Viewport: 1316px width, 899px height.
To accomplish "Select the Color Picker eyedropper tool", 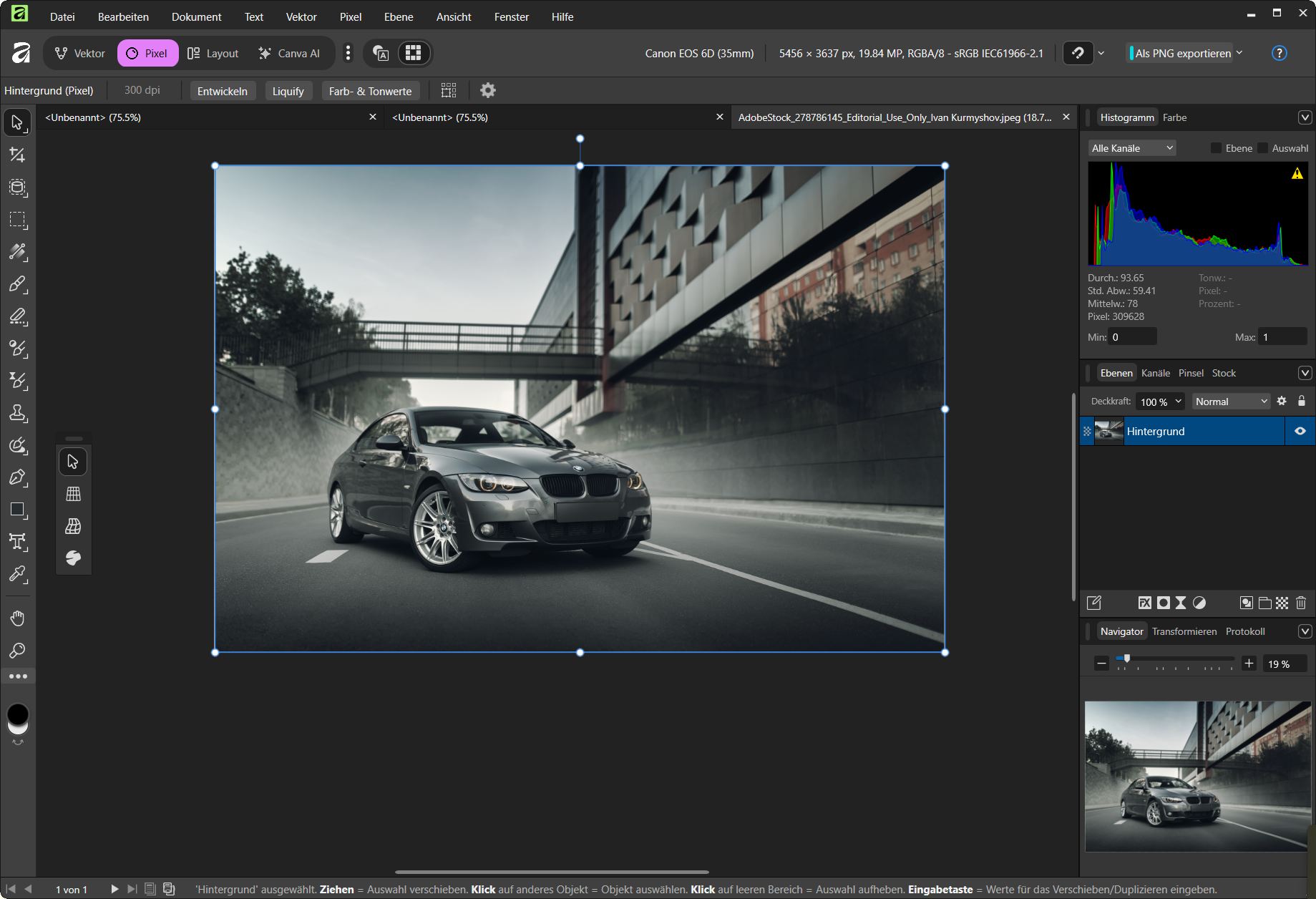I will tap(17, 574).
